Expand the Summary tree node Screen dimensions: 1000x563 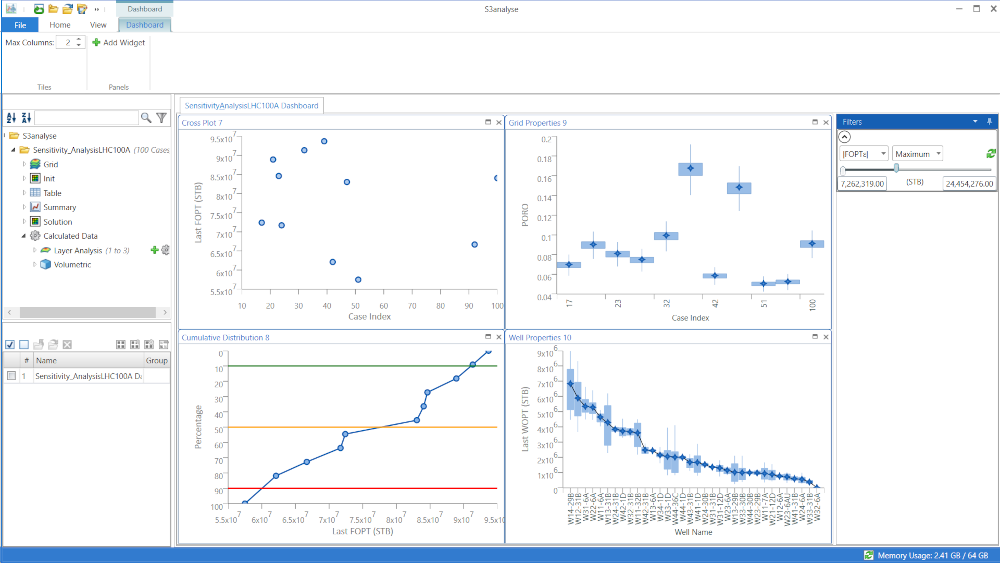pos(24,207)
